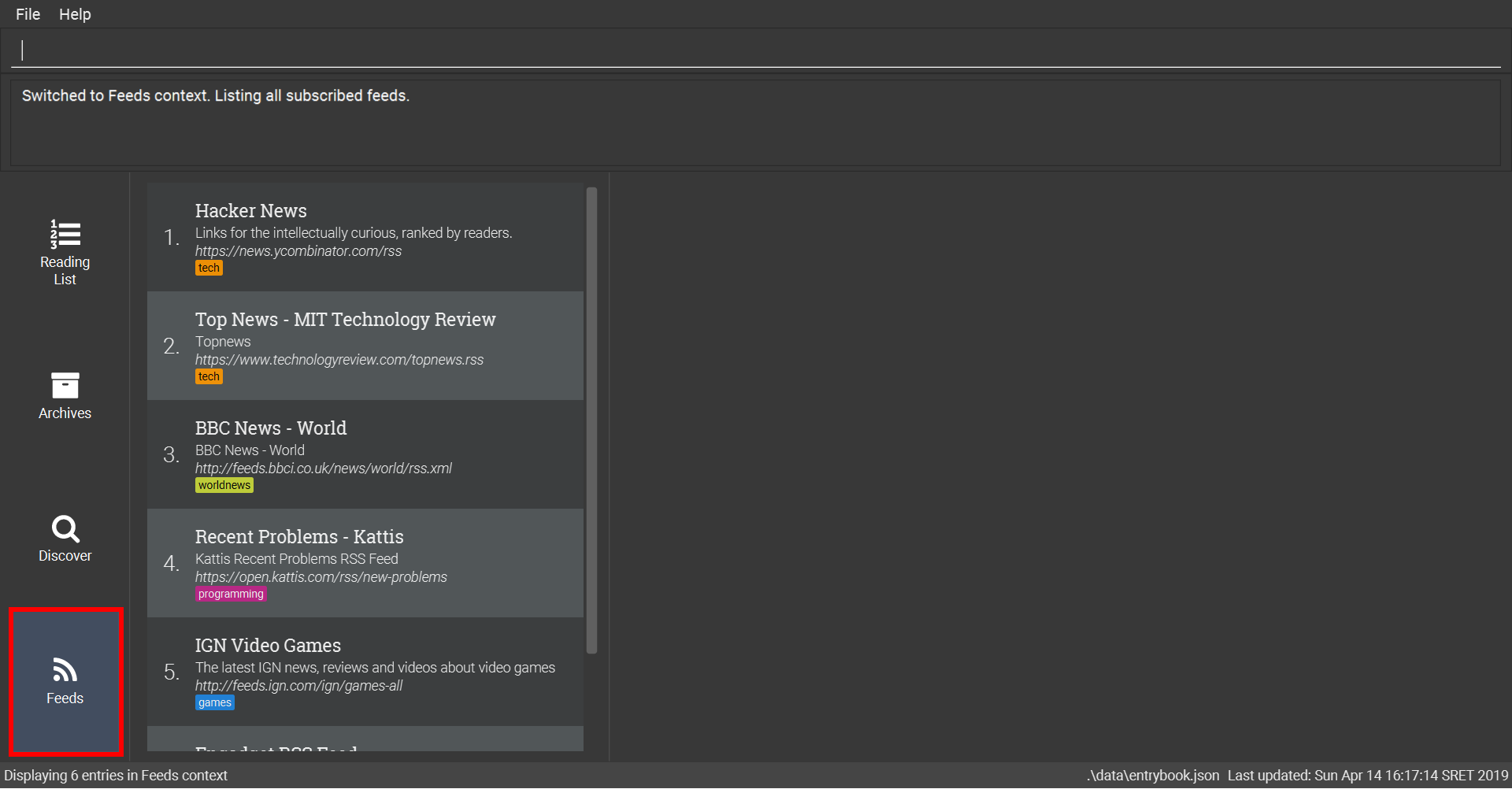
Task: Click the tech tag under Hacker News
Action: coord(209,268)
